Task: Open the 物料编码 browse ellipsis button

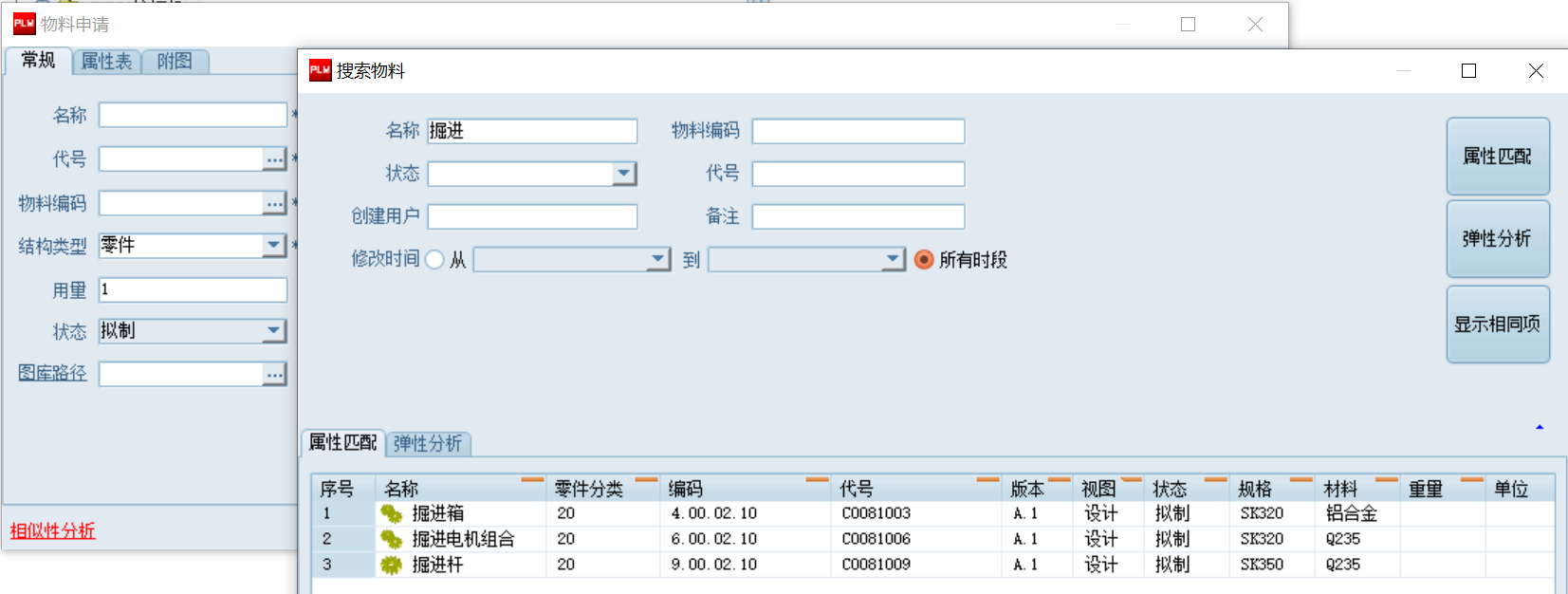Action: point(274,203)
